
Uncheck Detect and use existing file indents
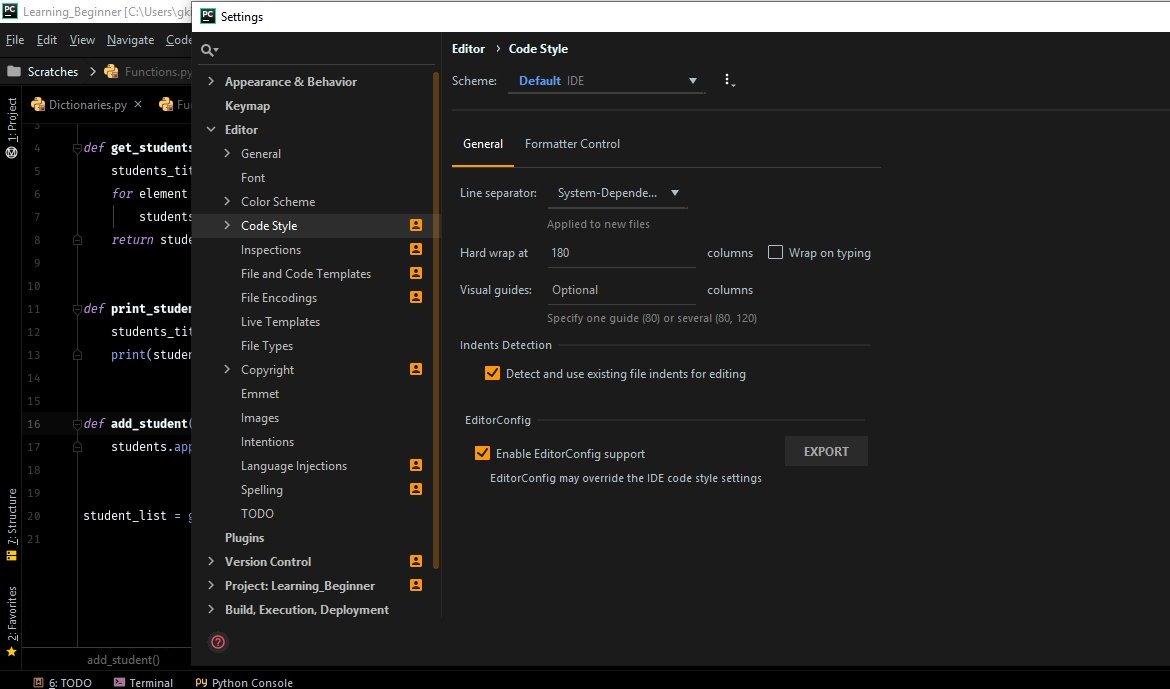click(x=492, y=374)
